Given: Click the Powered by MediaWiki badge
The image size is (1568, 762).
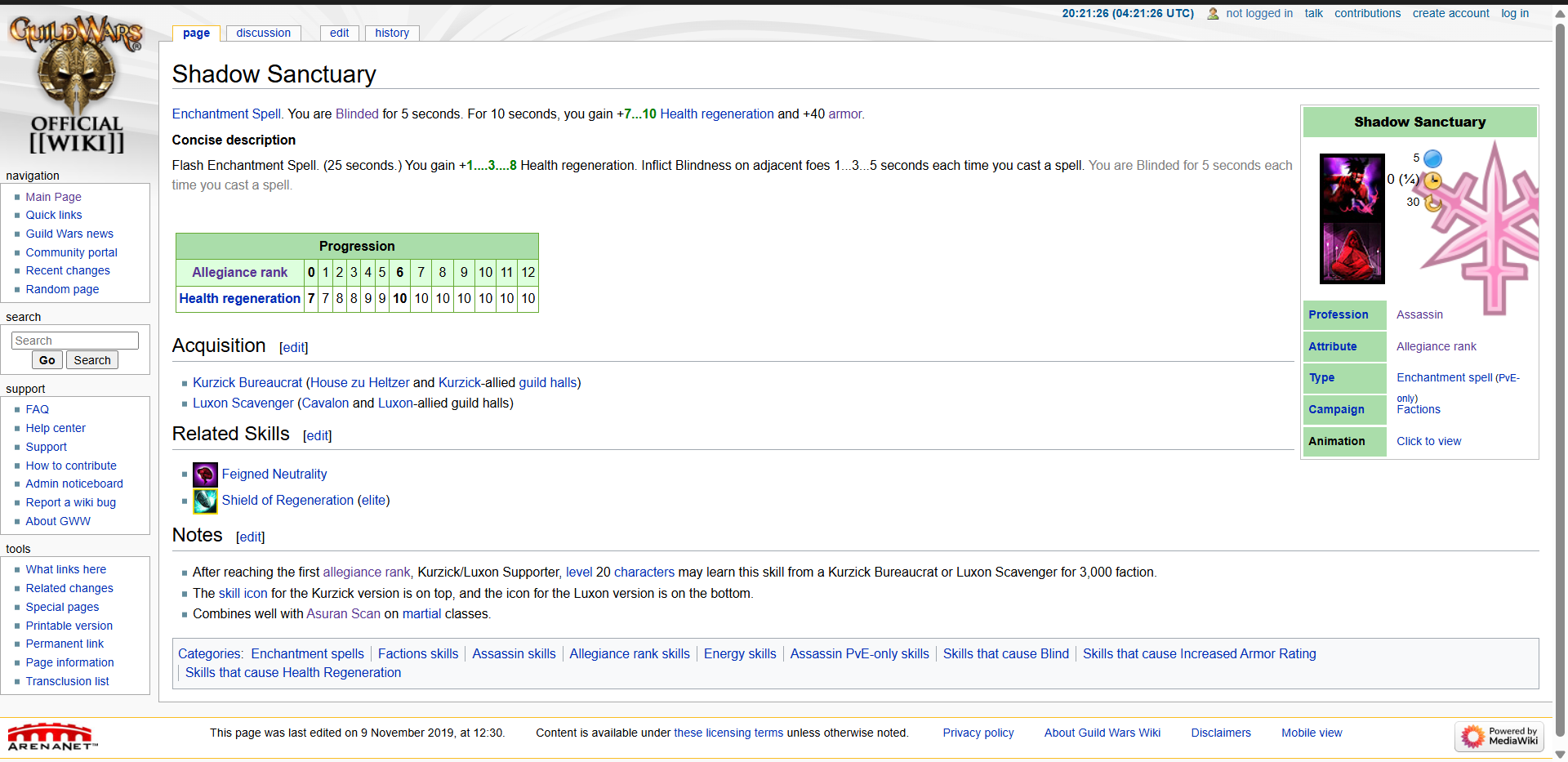Looking at the screenshot, I should 1499,736.
